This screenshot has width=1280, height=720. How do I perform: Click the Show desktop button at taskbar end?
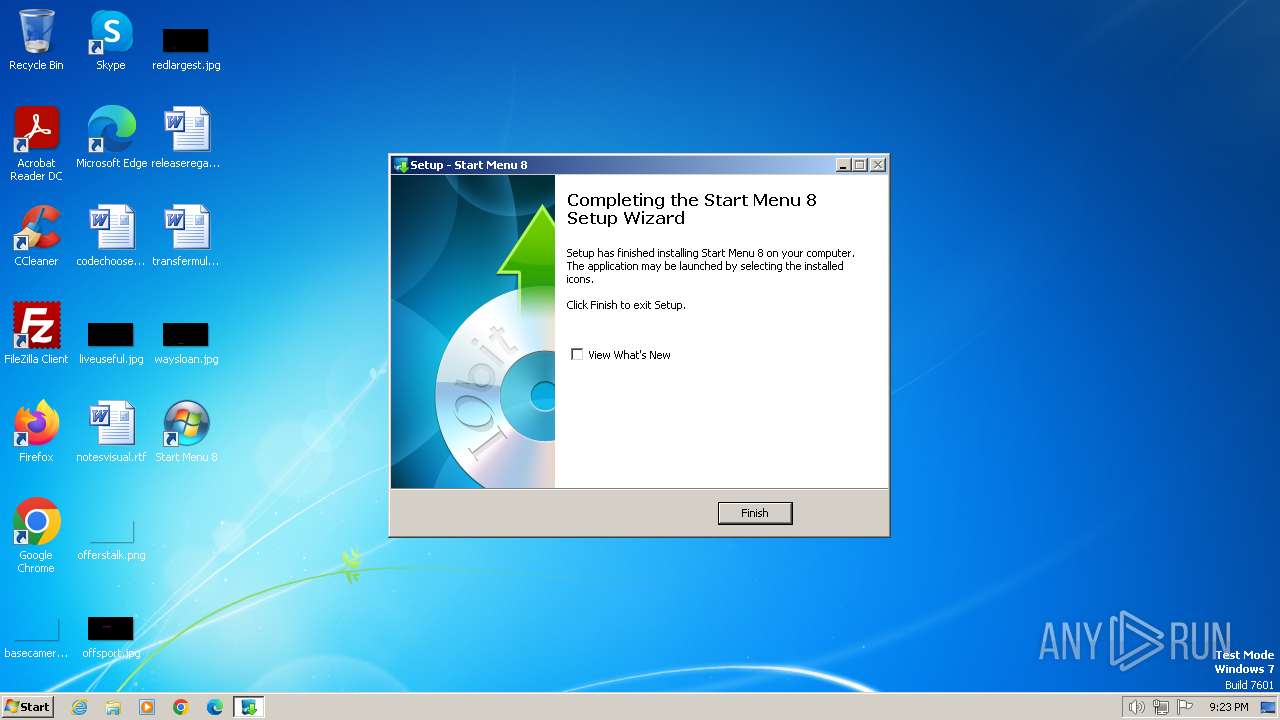click(x=1268, y=707)
